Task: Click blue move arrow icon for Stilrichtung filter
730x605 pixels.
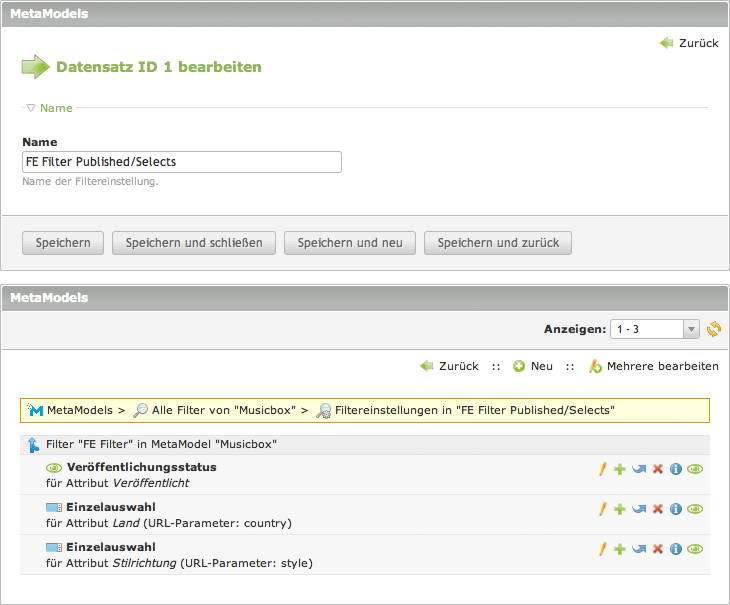Action: click(x=639, y=549)
